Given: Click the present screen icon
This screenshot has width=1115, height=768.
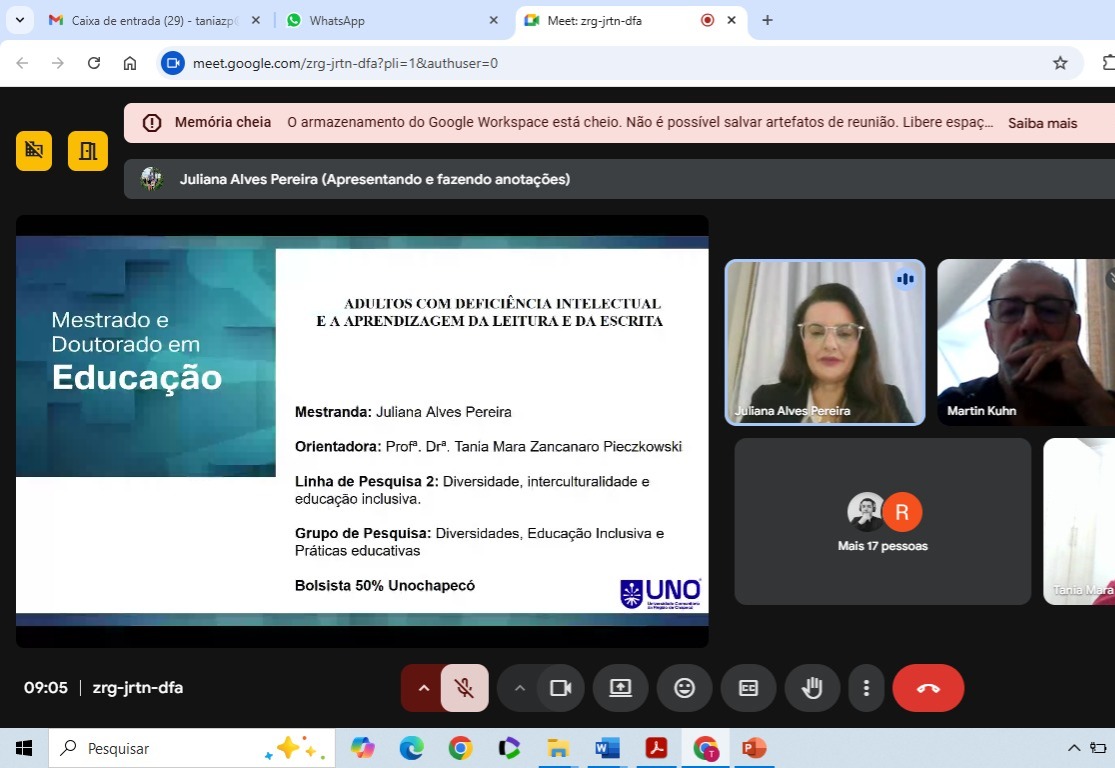Looking at the screenshot, I should pyautogui.click(x=620, y=688).
